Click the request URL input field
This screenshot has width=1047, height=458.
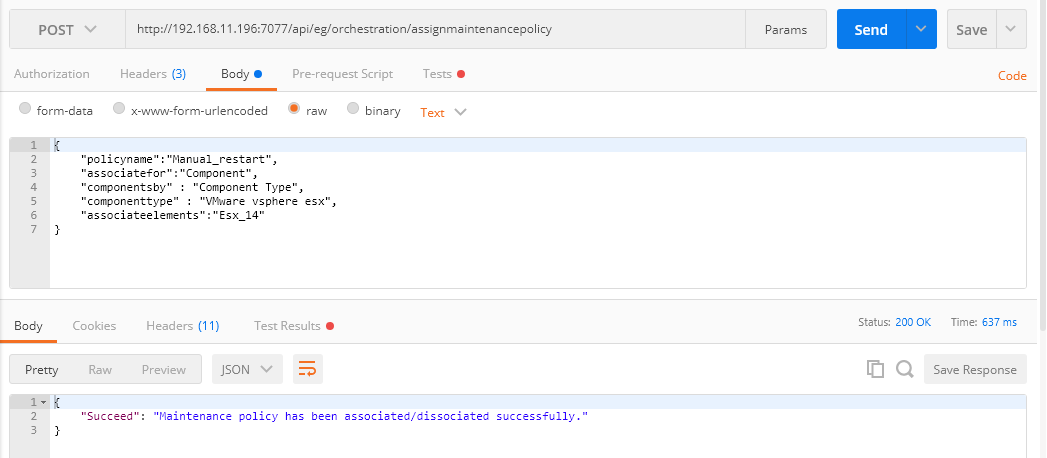point(435,29)
